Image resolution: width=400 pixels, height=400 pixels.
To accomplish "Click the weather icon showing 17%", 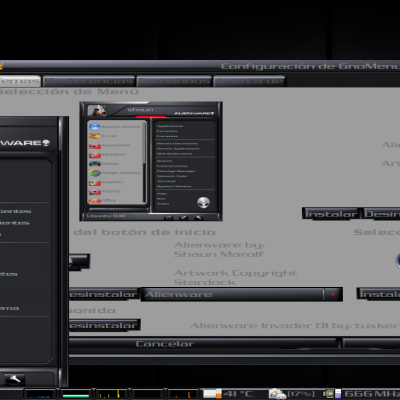I will pos(277,394).
